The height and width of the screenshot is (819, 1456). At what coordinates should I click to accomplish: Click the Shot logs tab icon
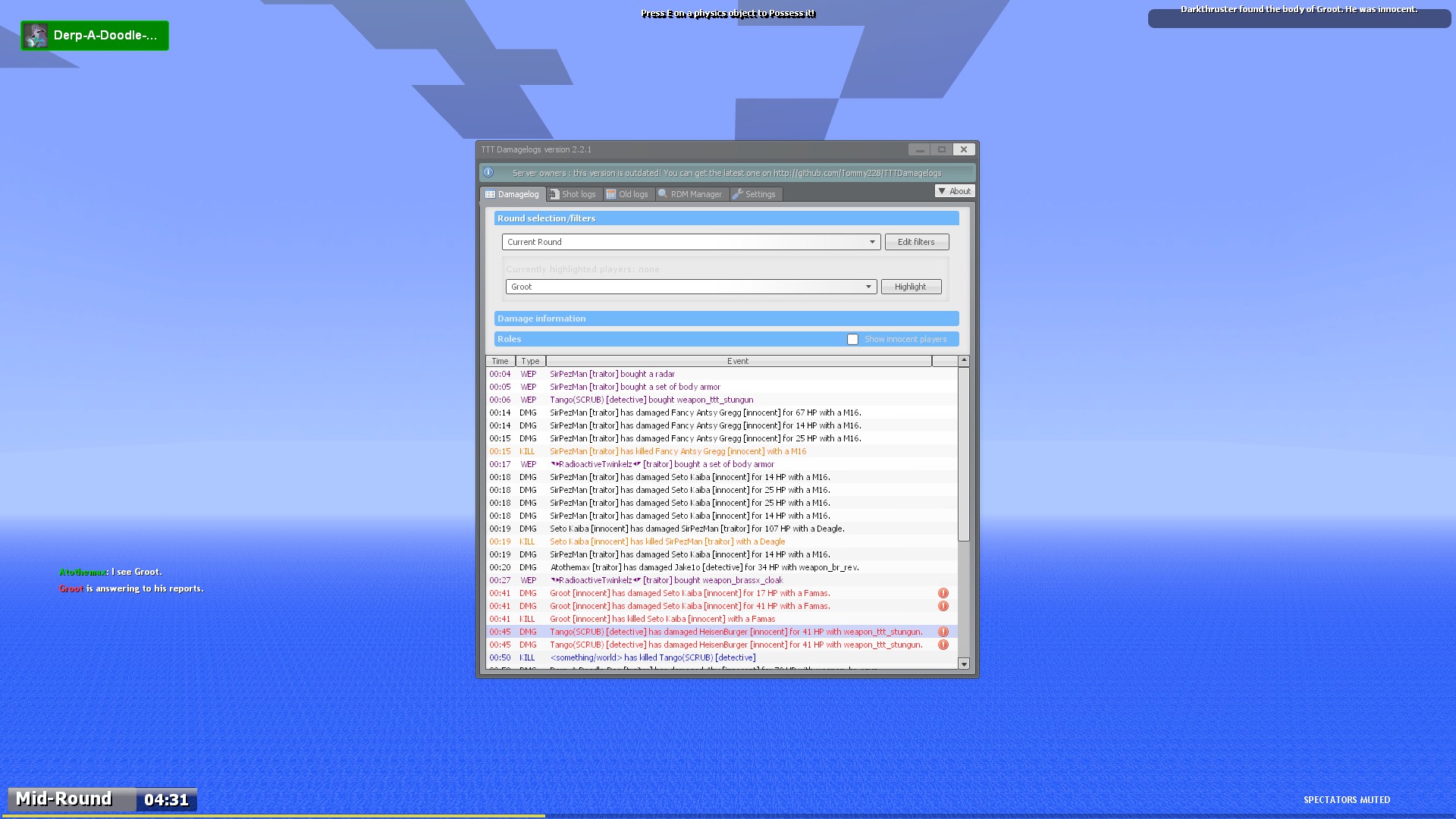tap(554, 194)
